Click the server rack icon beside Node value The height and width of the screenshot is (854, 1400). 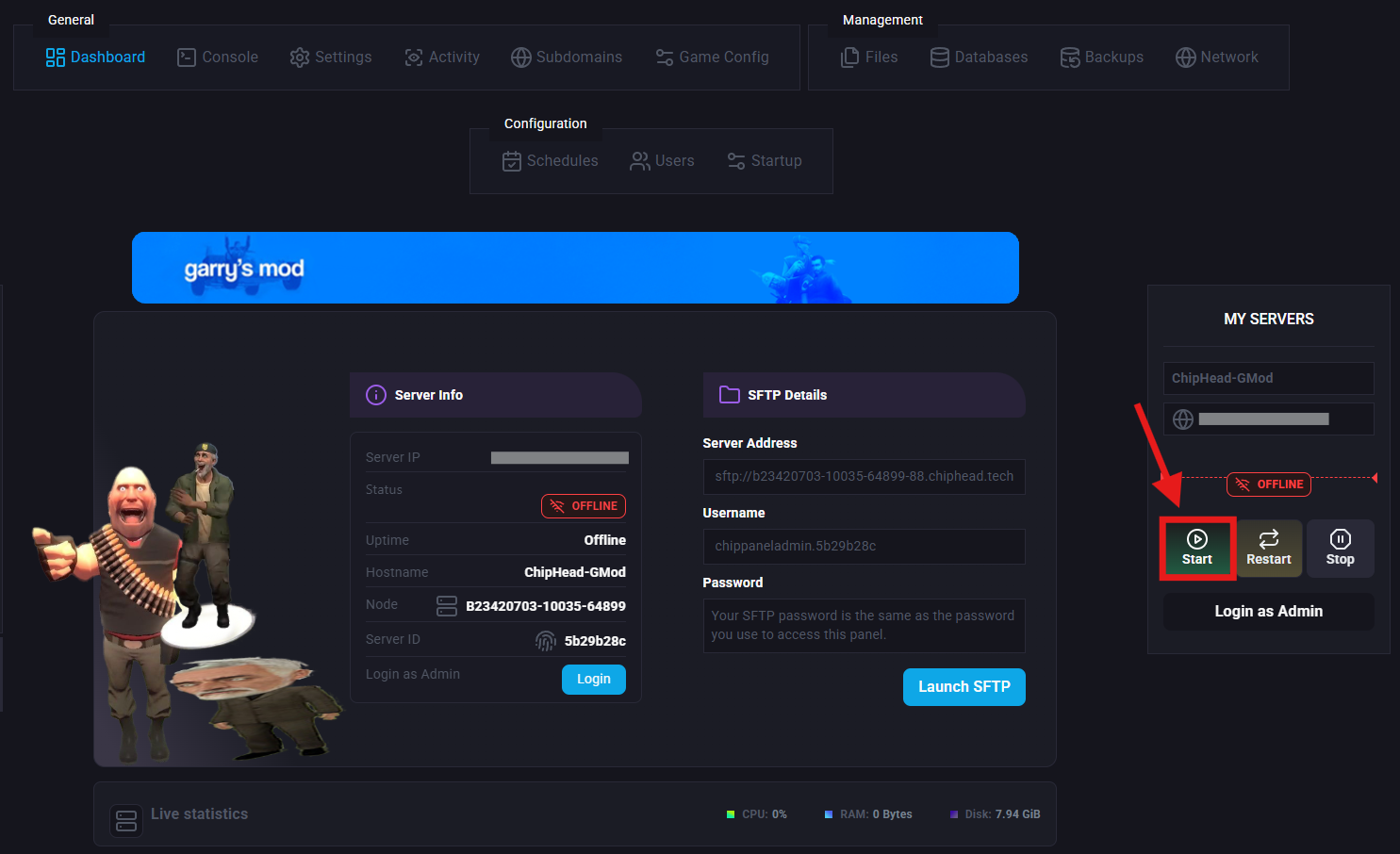447,606
